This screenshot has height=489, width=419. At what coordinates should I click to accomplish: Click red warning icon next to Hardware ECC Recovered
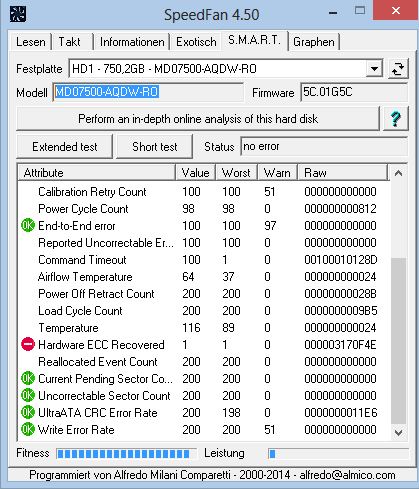click(28, 344)
